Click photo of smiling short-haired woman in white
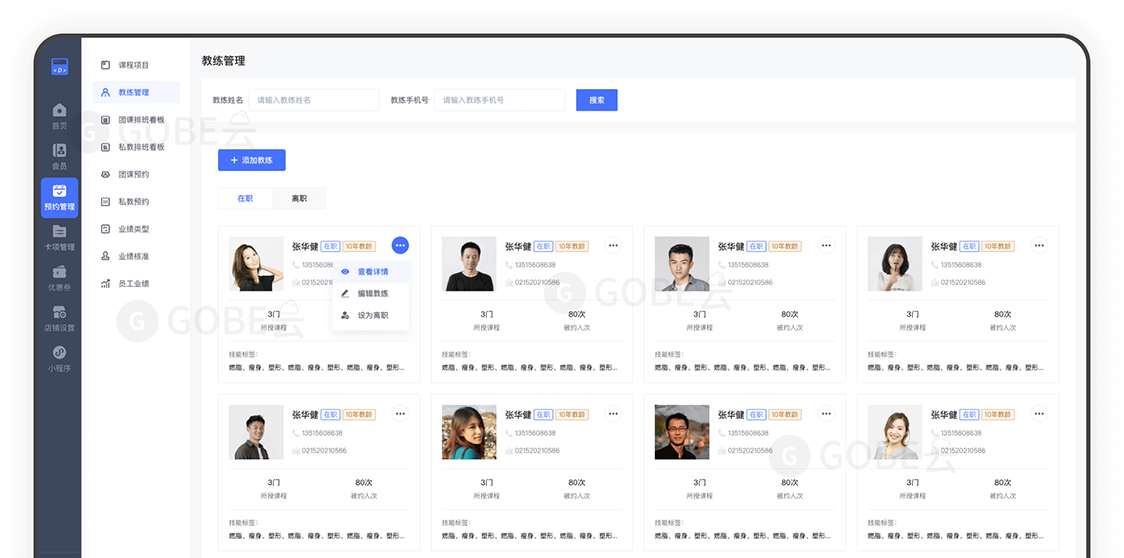 click(895, 432)
